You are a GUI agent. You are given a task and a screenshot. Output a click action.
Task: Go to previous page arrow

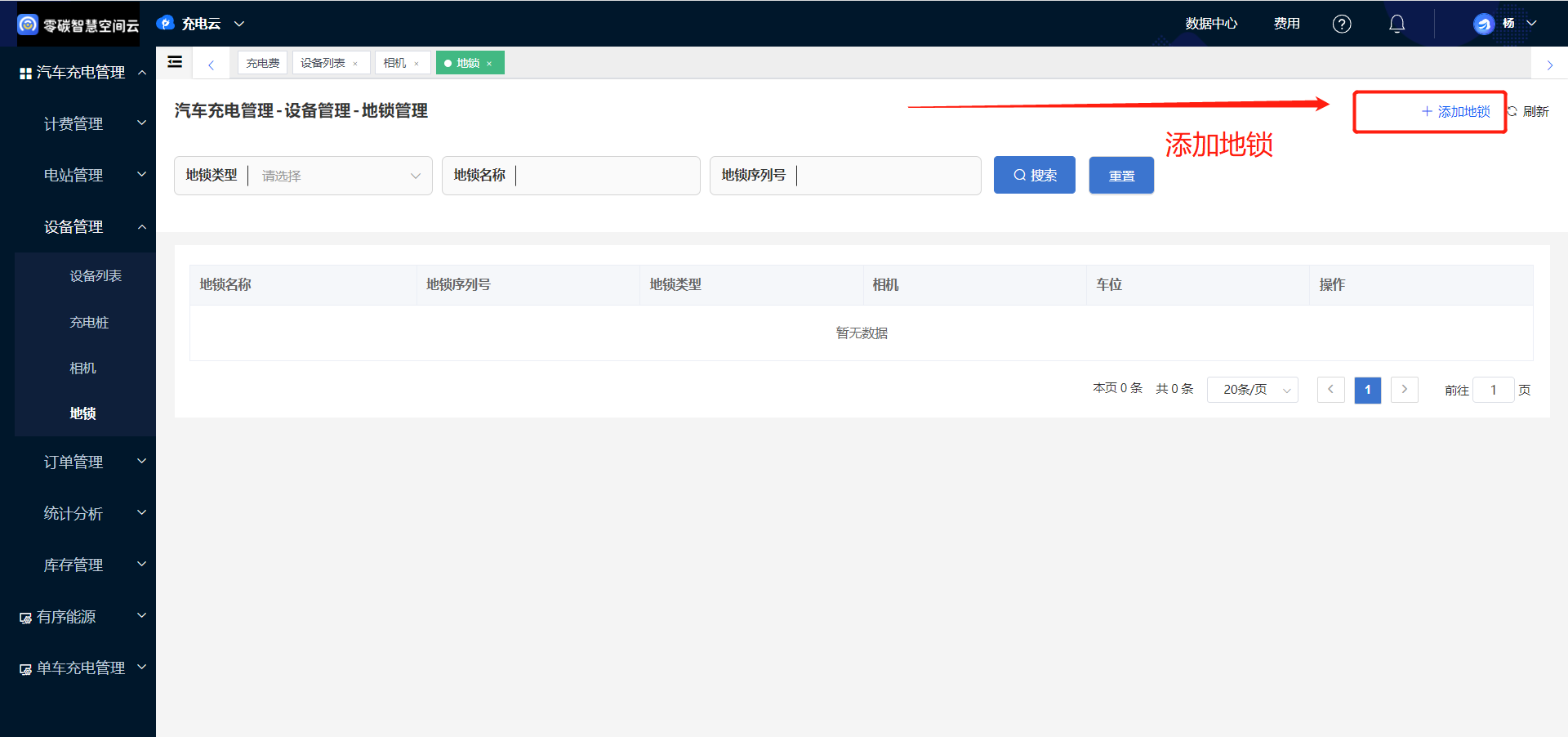click(1331, 390)
